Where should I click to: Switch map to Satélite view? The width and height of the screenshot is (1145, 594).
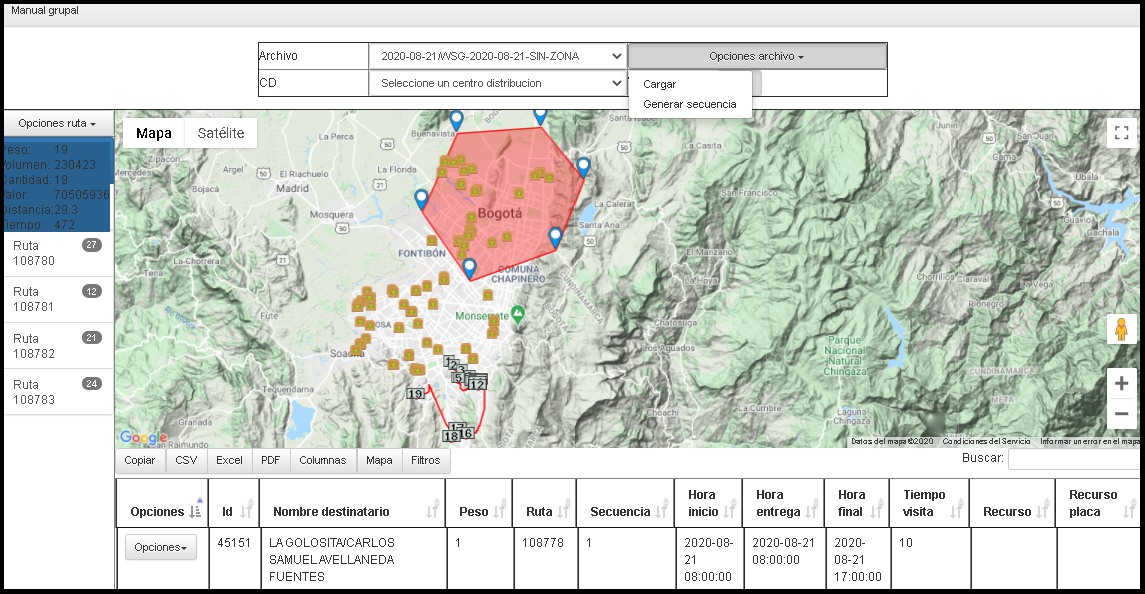[221, 133]
